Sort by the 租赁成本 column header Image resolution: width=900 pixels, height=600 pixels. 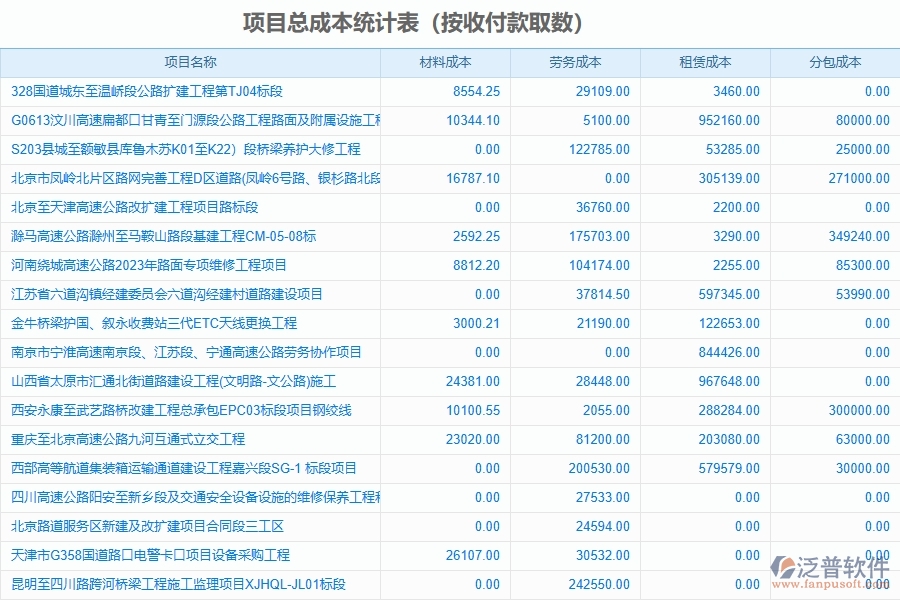[705, 61]
